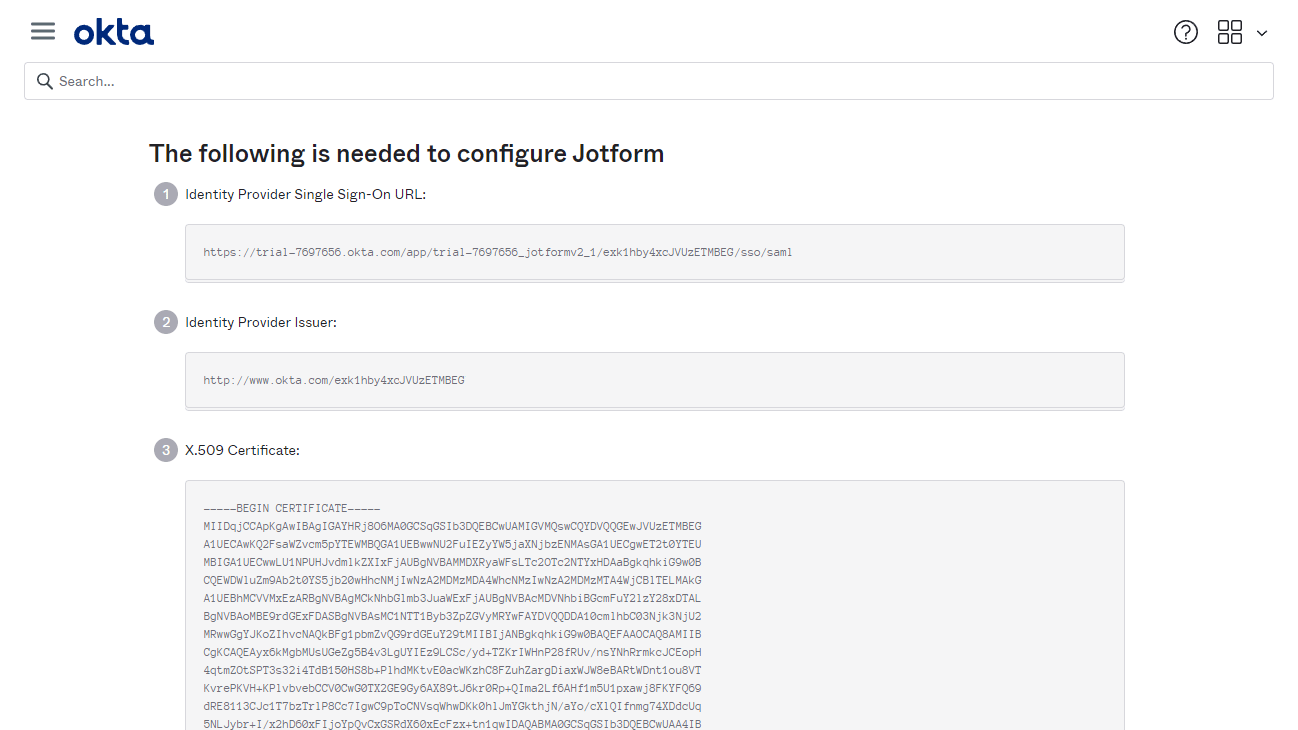Click the step 3 number badge

[166, 450]
